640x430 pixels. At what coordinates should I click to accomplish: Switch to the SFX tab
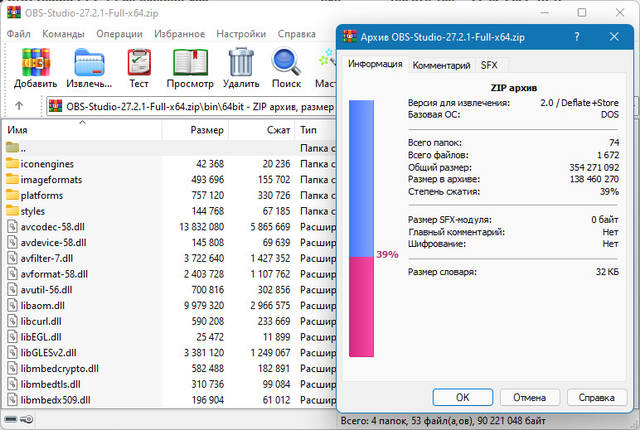(x=489, y=65)
